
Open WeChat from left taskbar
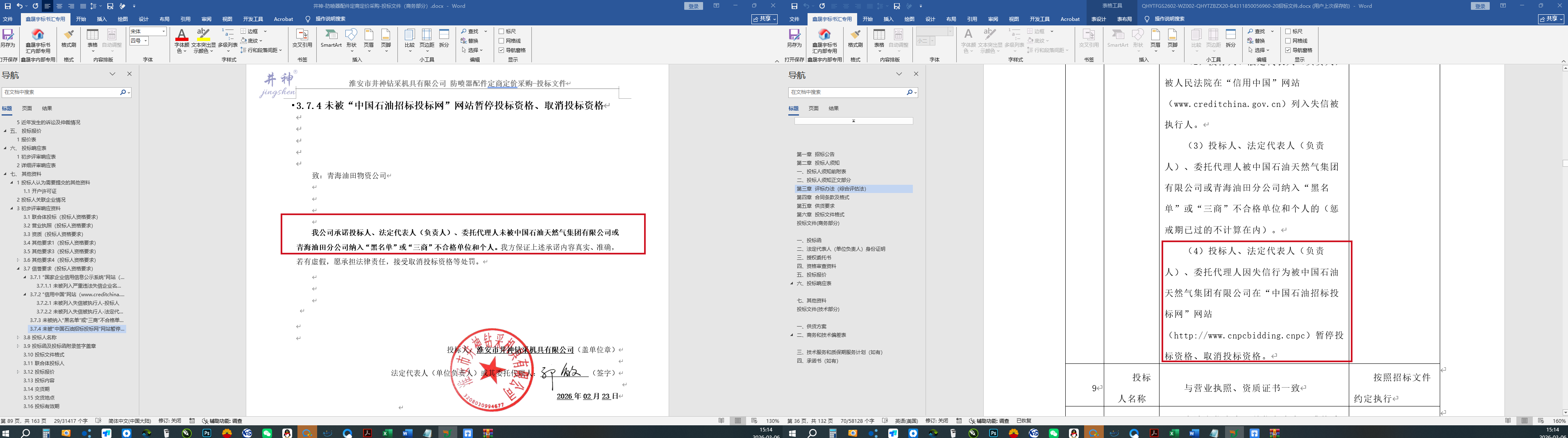coord(267,433)
